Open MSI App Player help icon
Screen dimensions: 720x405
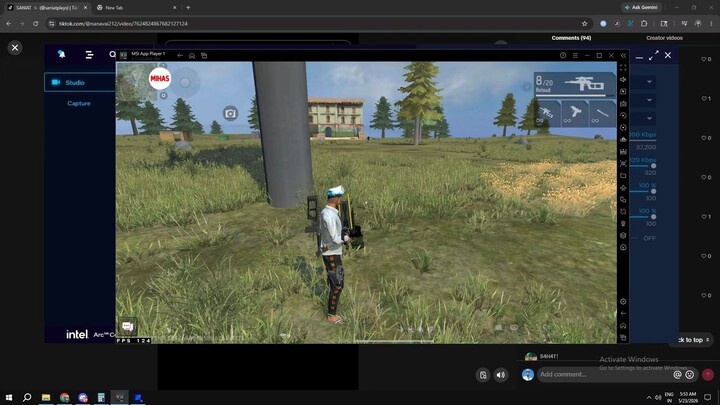[563, 55]
